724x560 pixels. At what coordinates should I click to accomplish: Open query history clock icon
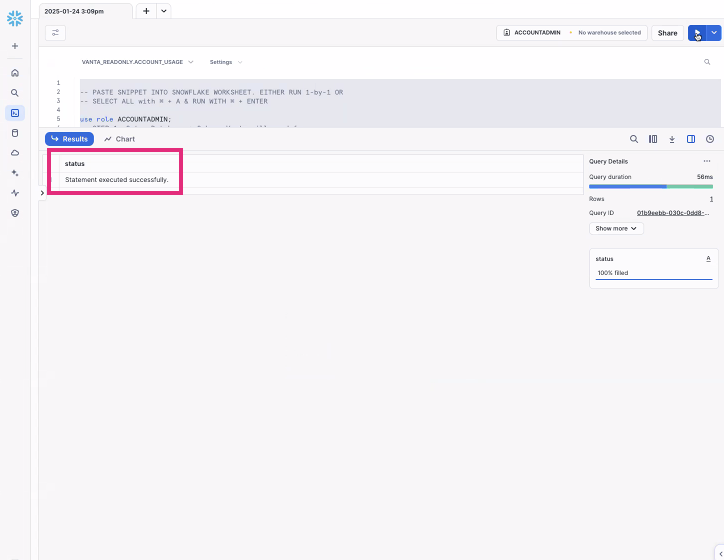coord(710,139)
